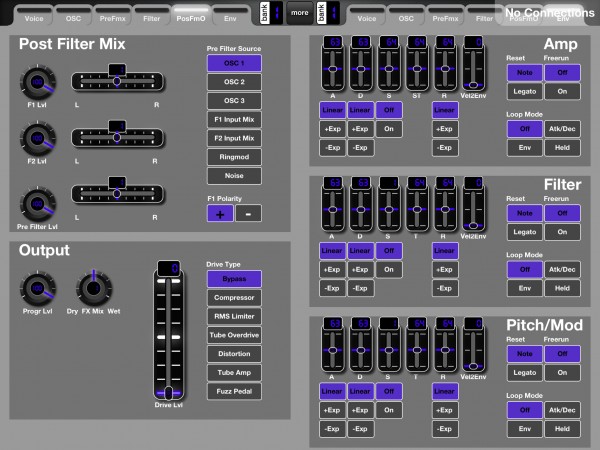600x450 pixels.
Task: Turn Pitch/Mod sustain option On
Action: pos(389,410)
